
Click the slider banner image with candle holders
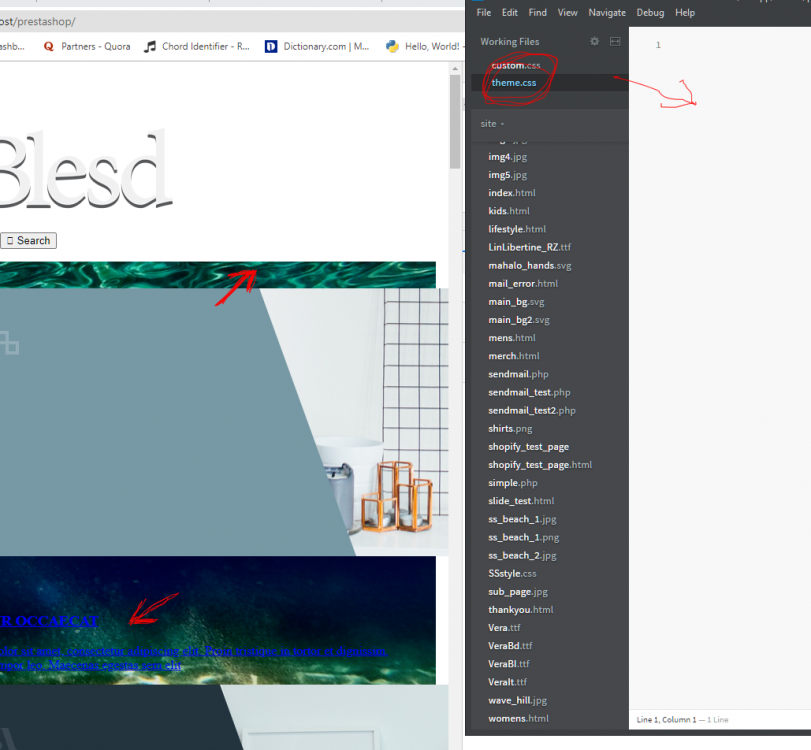[224, 422]
